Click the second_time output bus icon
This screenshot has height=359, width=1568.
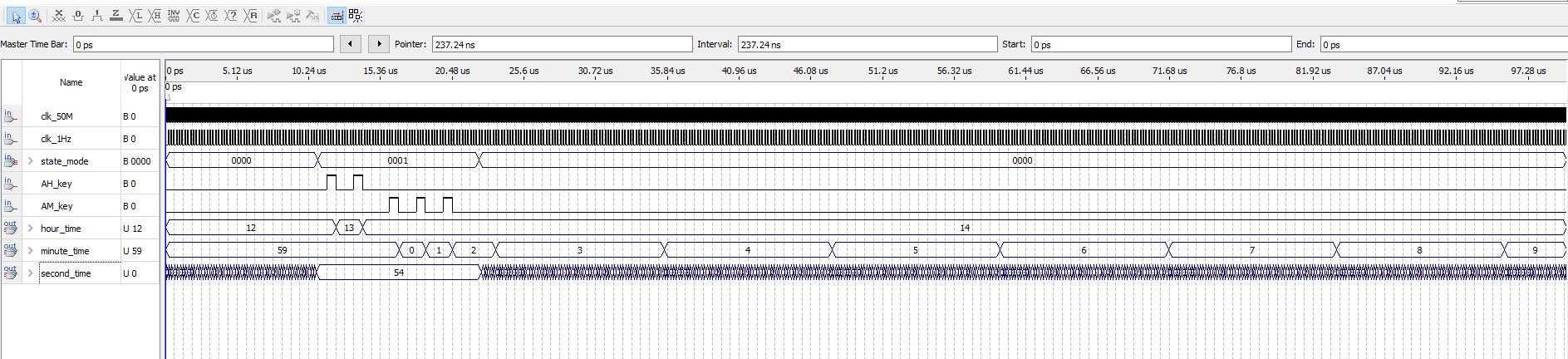pyautogui.click(x=11, y=273)
